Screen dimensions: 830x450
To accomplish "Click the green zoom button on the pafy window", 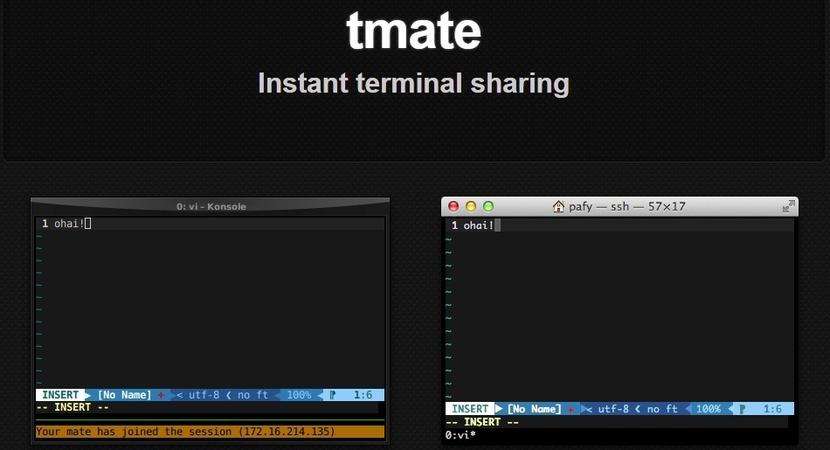I will [488, 207].
